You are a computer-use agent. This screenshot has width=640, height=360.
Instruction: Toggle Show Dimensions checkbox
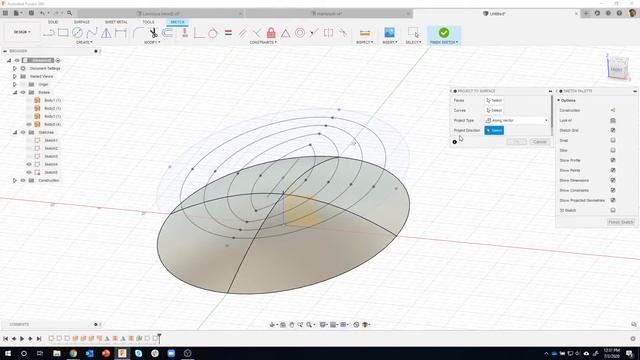(613, 180)
